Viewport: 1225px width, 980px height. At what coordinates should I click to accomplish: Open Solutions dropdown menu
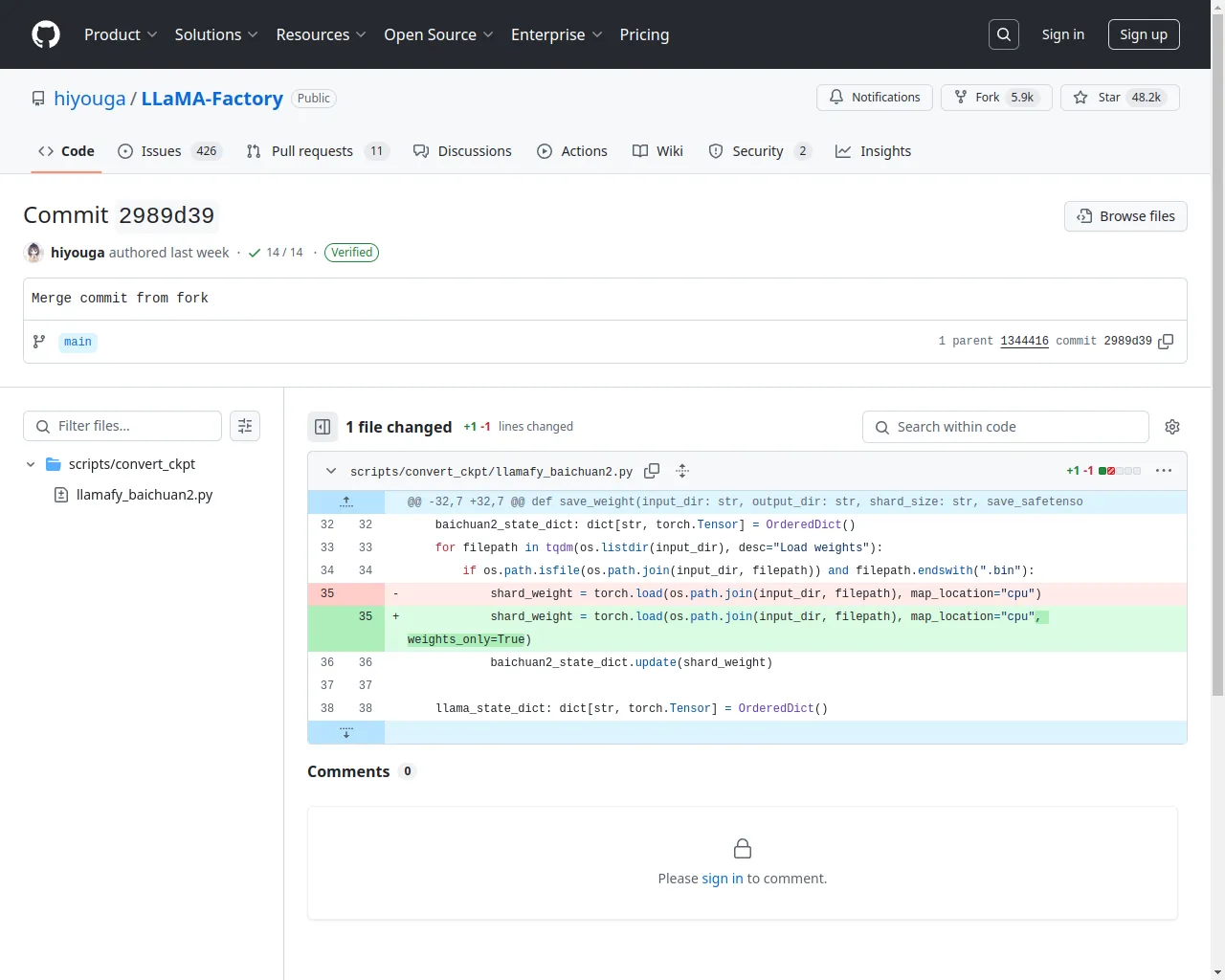point(216,34)
